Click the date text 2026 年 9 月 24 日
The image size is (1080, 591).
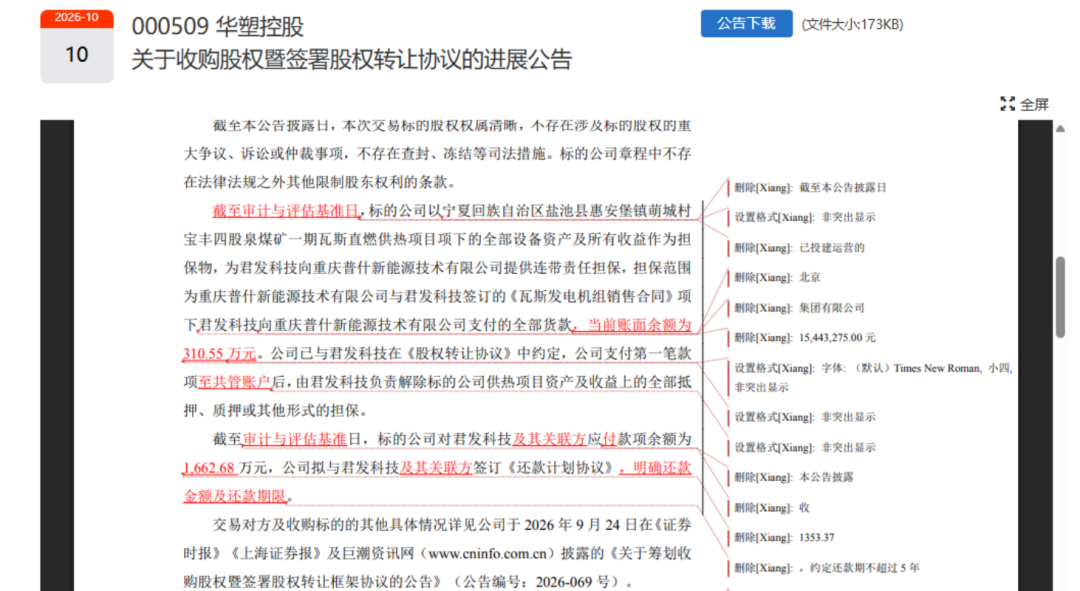[x=572, y=525]
